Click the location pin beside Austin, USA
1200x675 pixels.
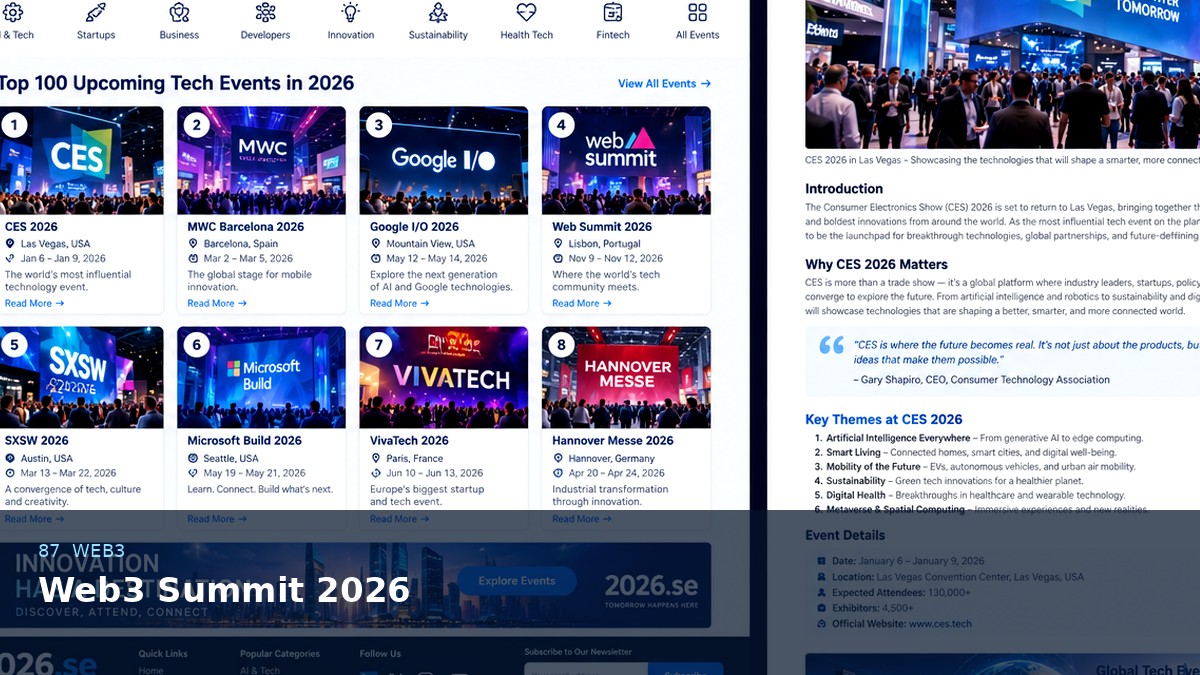coord(10,458)
